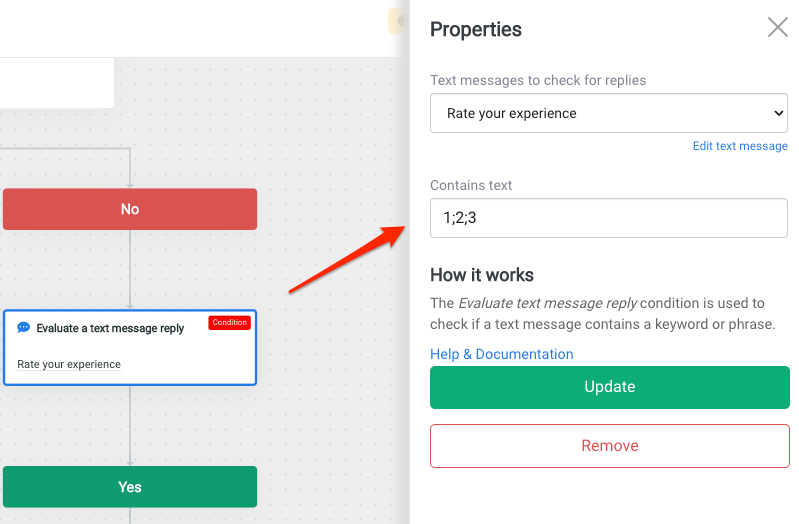Open Rate your experience link in node
Screen dimensions: 799x524
pyautogui.click(x=69, y=364)
